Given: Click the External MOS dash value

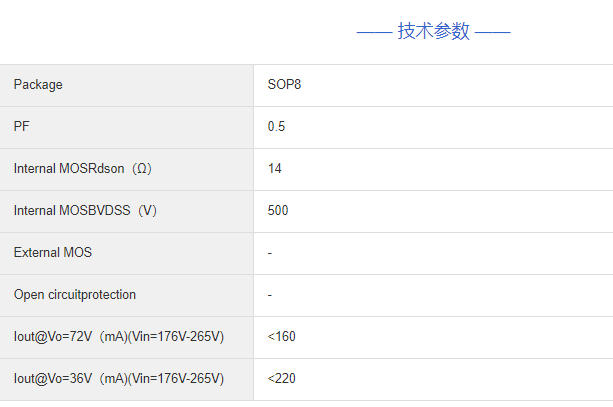Looking at the screenshot, I should 270,253.
